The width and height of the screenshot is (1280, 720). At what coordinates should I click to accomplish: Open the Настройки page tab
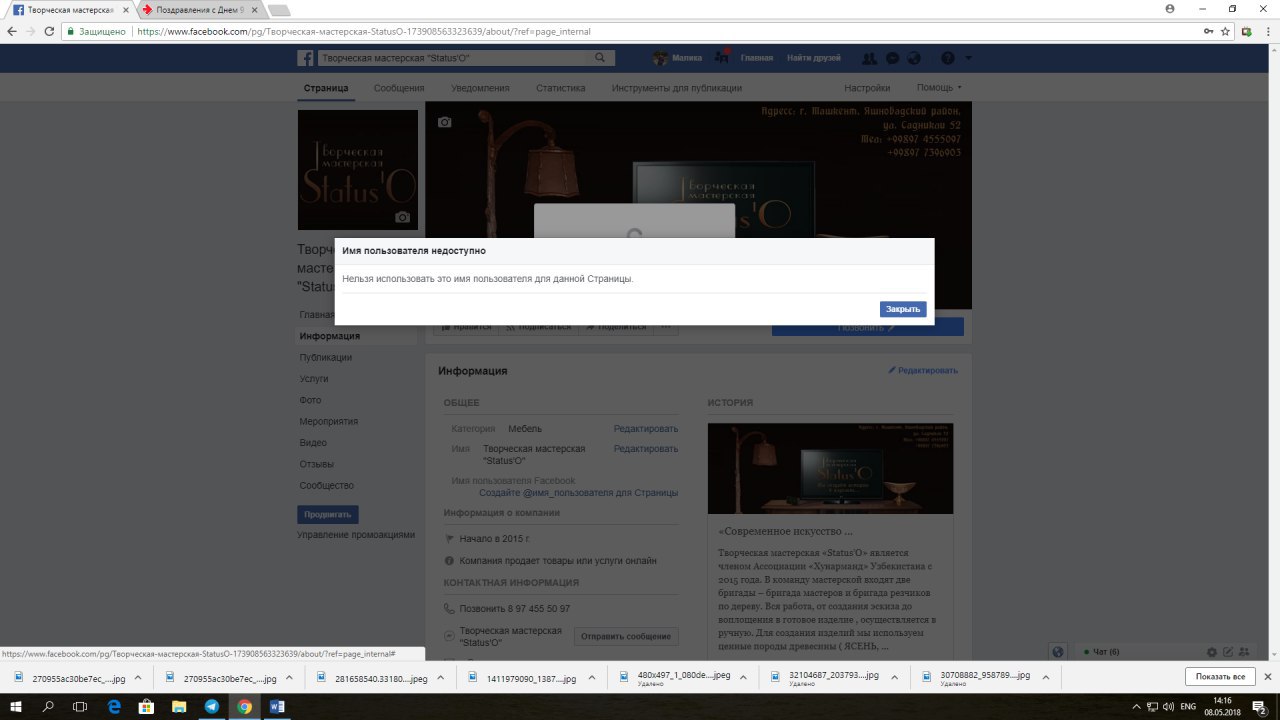[867, 88]
